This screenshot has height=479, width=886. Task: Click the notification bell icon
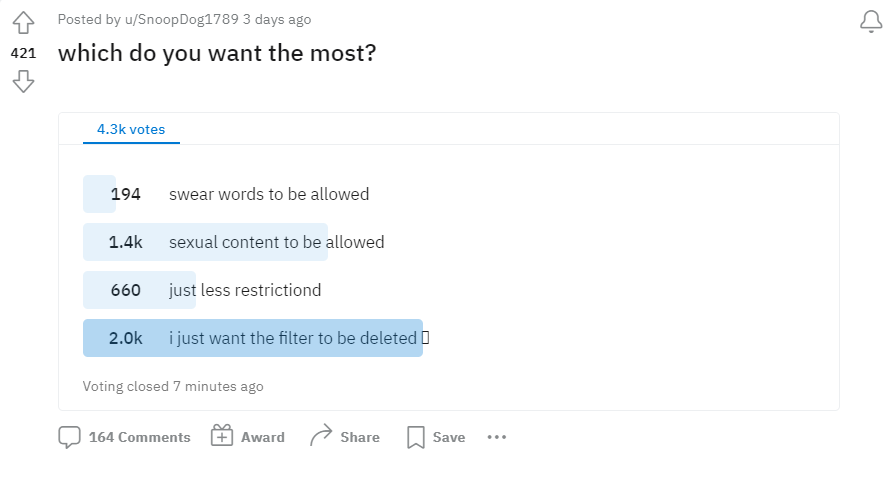[871, 21]
